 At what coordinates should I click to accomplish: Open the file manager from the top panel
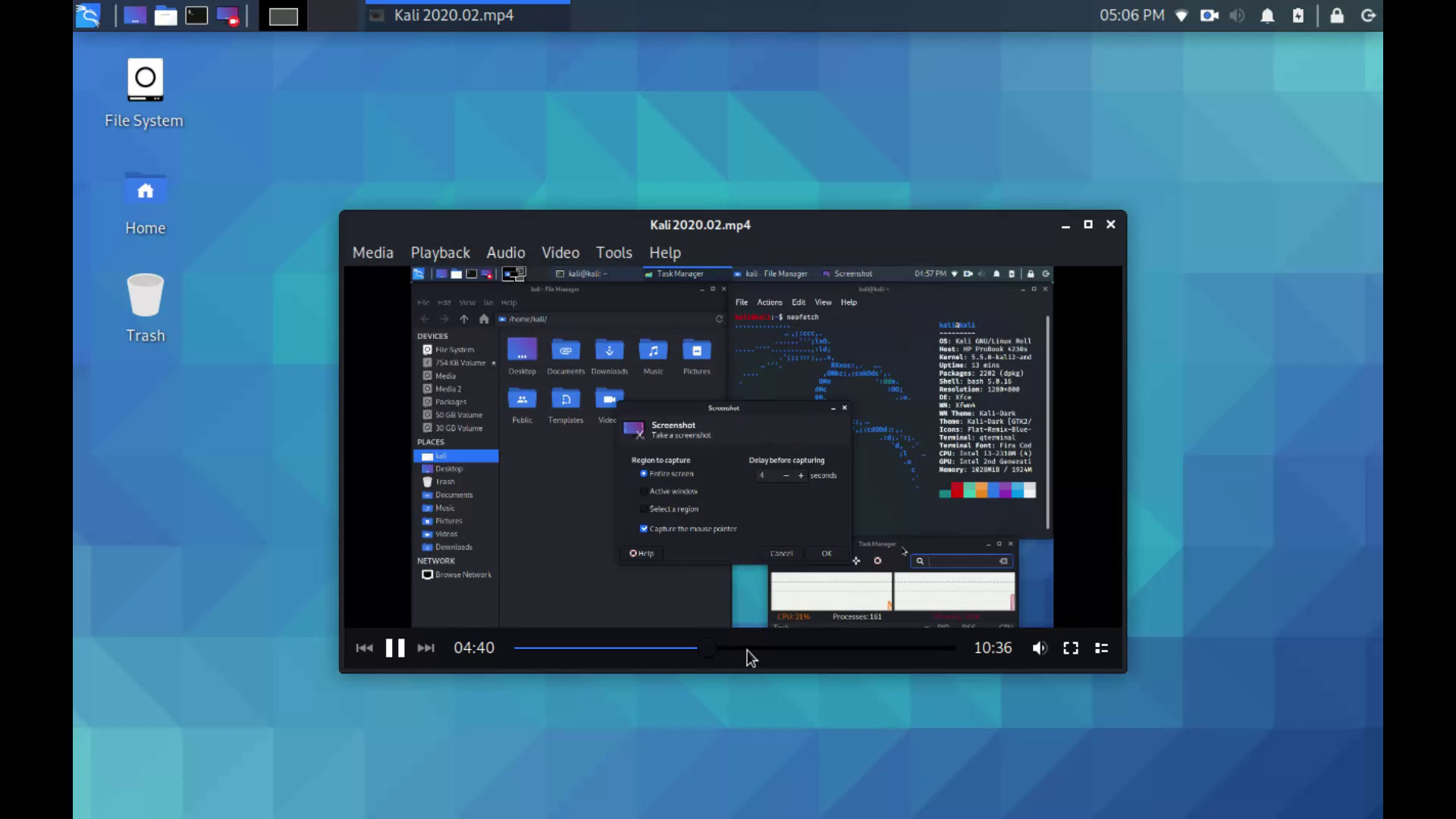[166, 15]
